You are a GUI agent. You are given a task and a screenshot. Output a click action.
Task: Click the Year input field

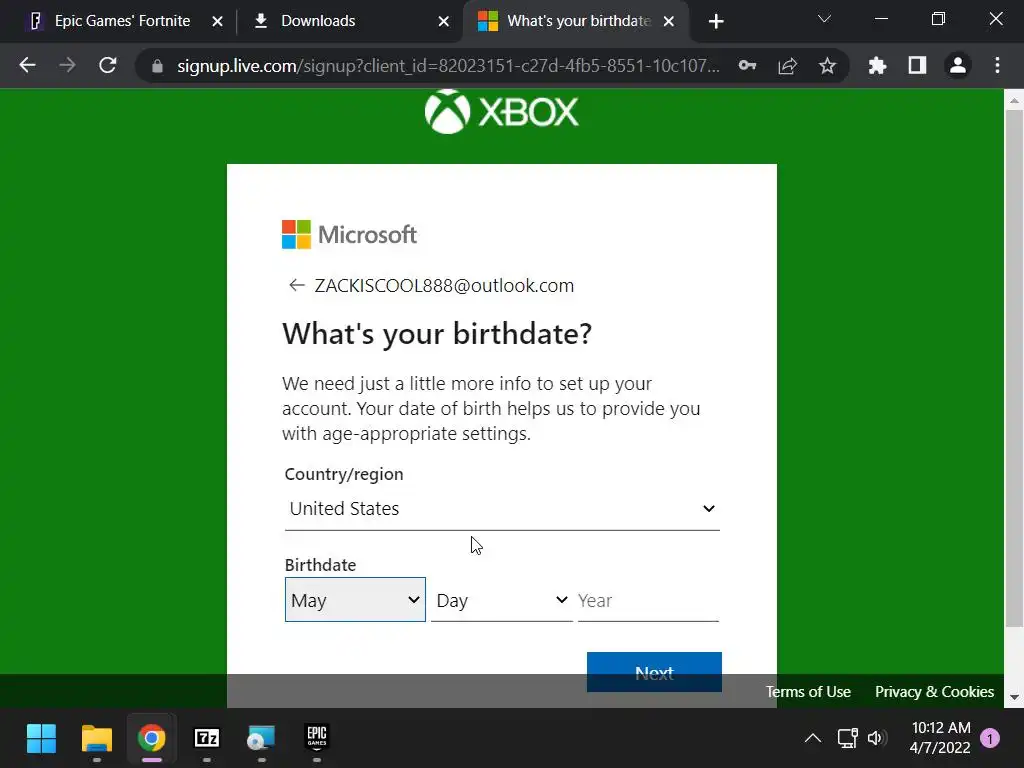(648, 600)
